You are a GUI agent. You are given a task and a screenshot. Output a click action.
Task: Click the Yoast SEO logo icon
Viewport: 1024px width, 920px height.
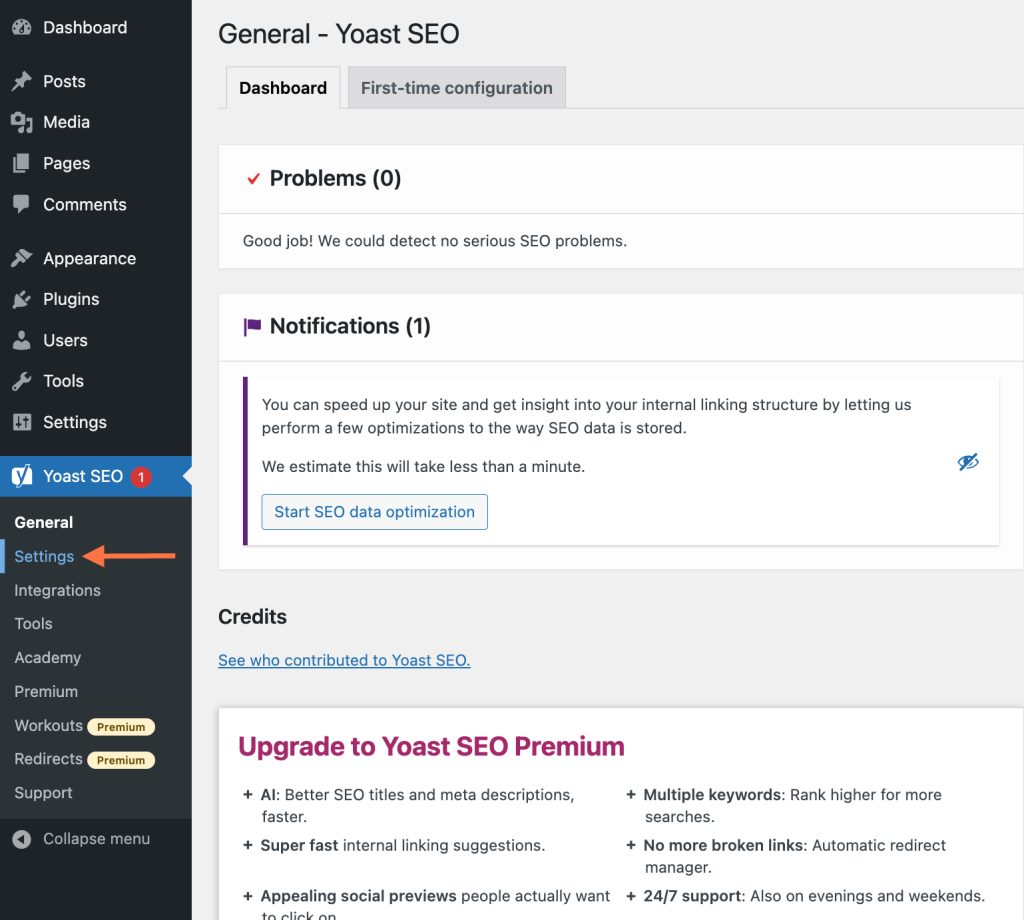tap(22, 476)
